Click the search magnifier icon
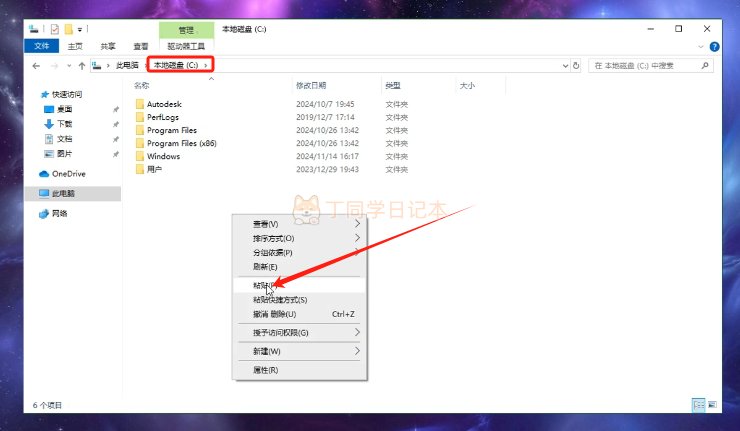Screen dimensions: 740x431 [705, 66]
